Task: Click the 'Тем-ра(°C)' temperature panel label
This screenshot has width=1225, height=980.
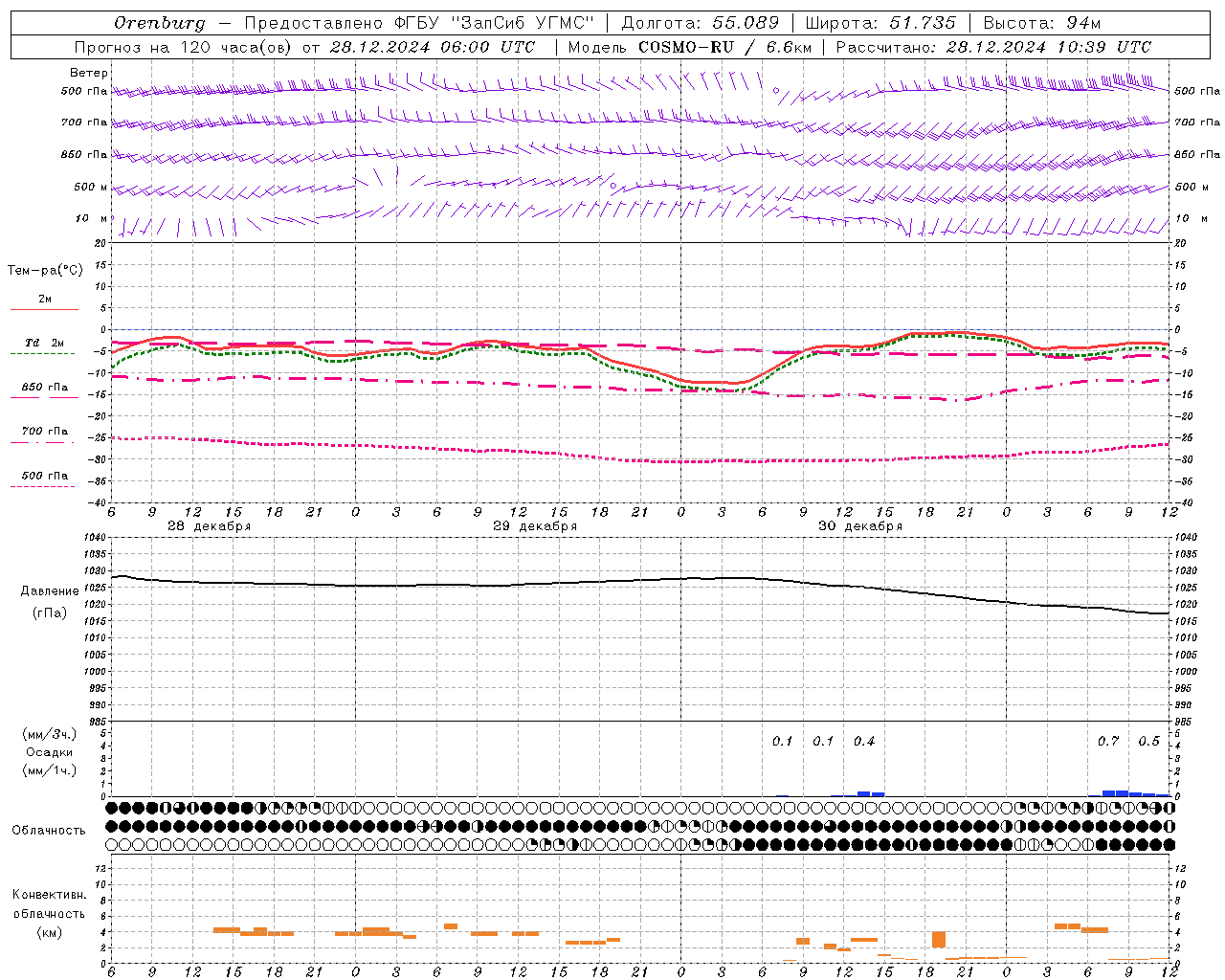Action: 45,271
